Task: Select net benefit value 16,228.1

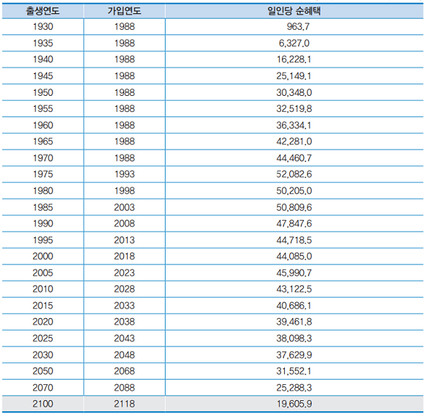Action: coord(294,59)
